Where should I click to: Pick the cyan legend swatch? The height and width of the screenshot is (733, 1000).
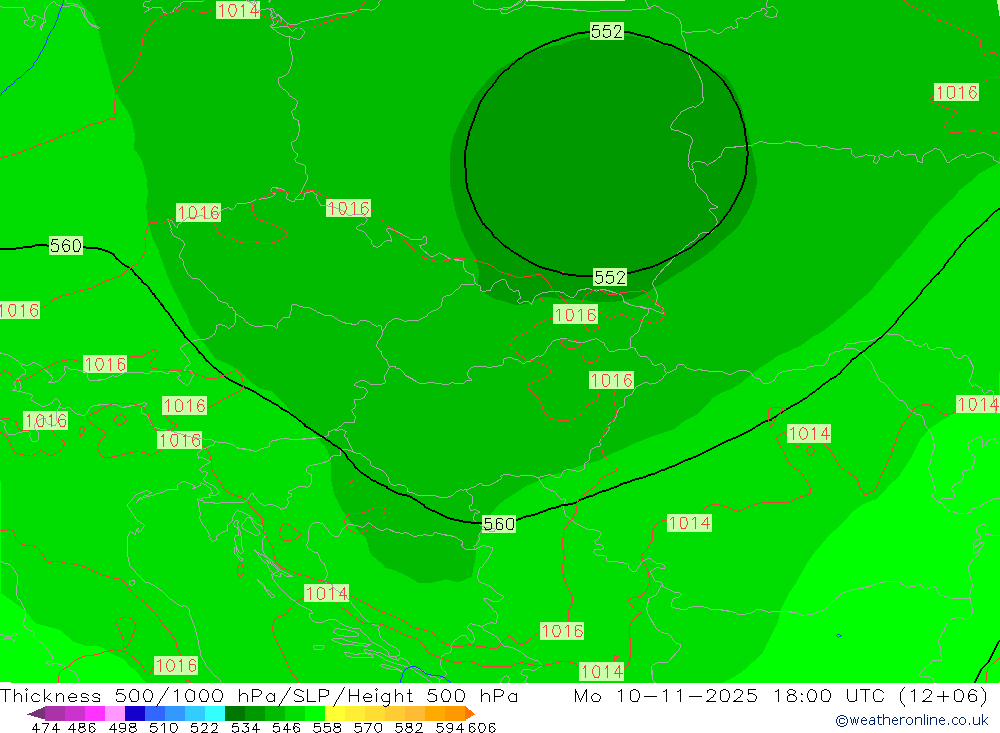pyautogui.click(x=215, y=713)
